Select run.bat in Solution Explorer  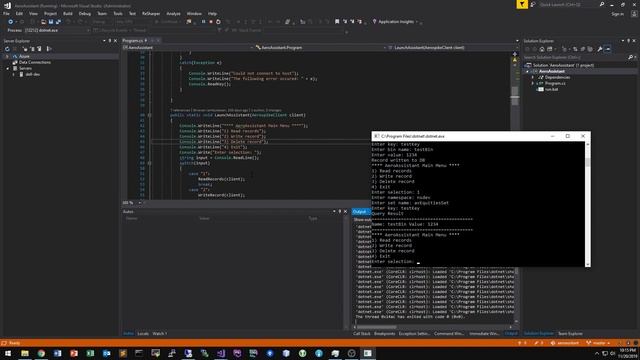[x=551, y=89]
